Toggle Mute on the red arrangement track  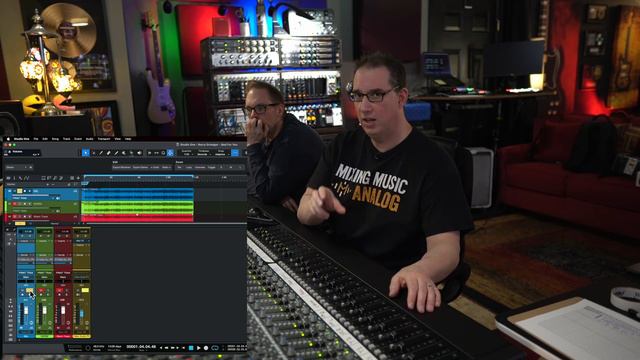coord(14,216)
